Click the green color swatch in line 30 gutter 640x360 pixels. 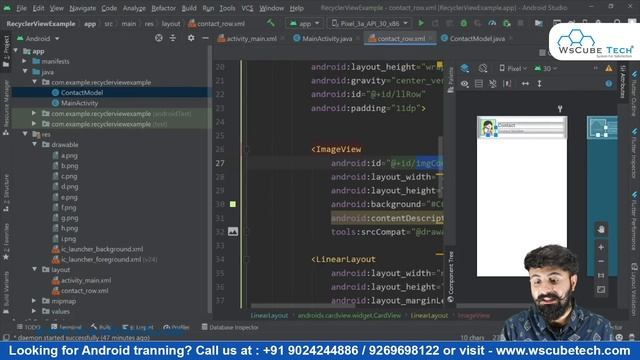click(x=233, y=204)
